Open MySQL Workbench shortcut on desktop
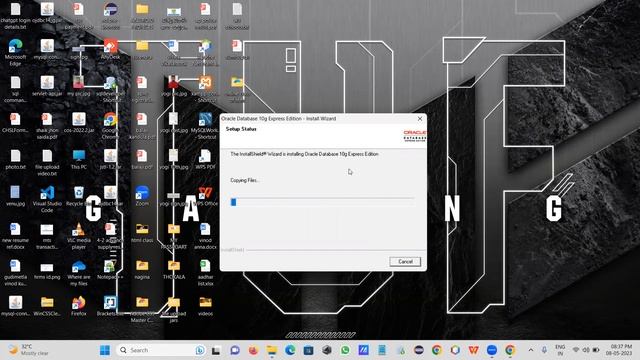This screenshot has width=640, height=360. pyautogui.click(x=205, y=126)
